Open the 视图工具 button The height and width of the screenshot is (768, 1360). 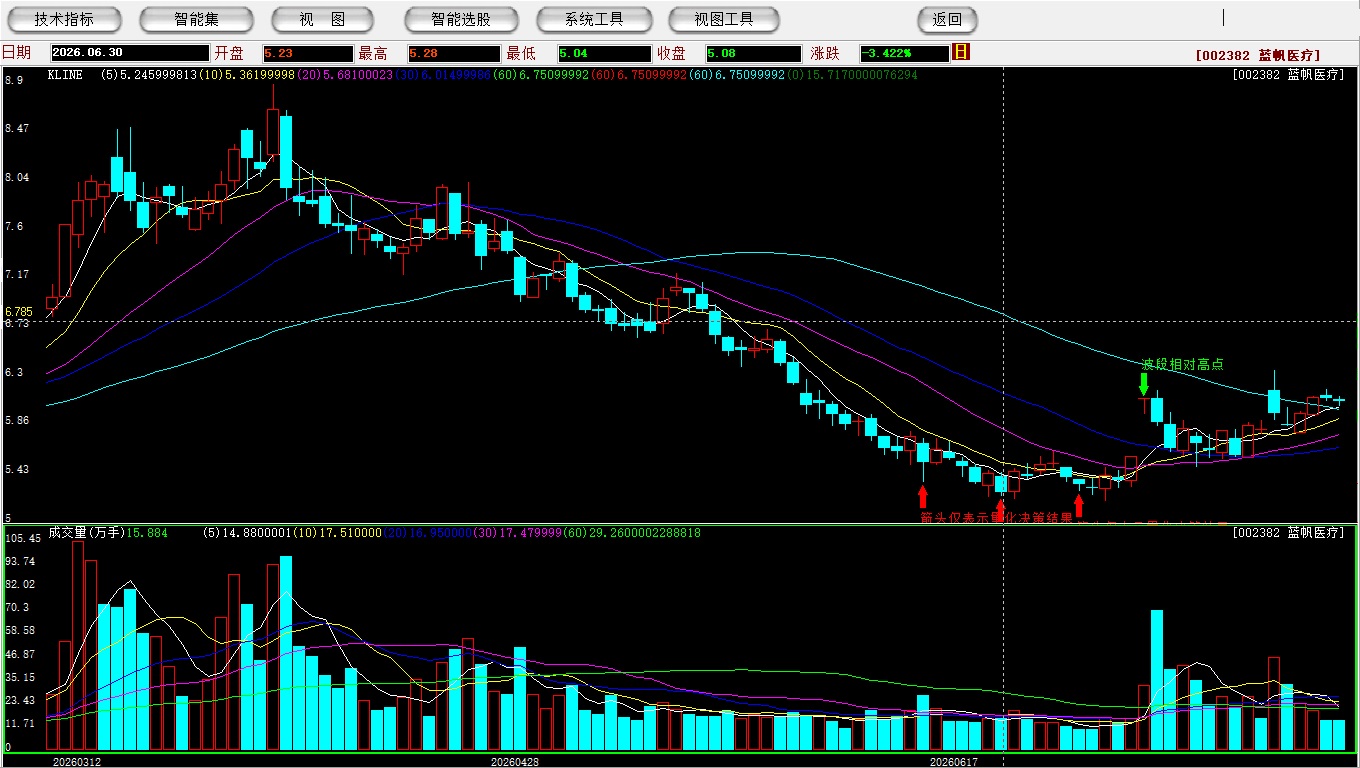(x=724, y=19)
